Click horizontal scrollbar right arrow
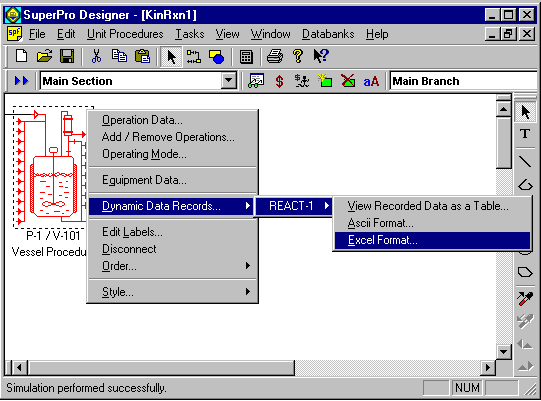 pyautogui.click(x=488, y=368)
